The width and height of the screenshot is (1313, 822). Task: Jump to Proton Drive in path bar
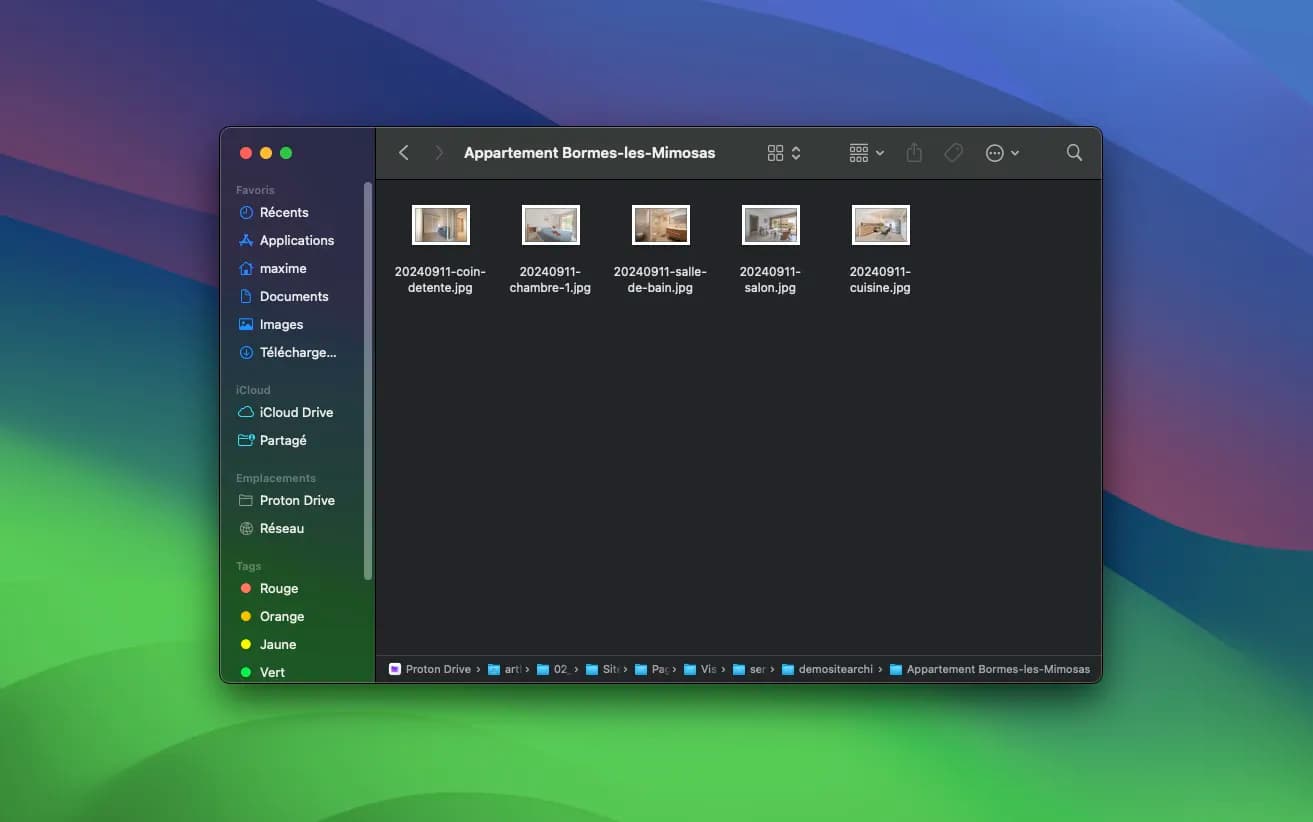pyautogui.click(x=437, y=669)
